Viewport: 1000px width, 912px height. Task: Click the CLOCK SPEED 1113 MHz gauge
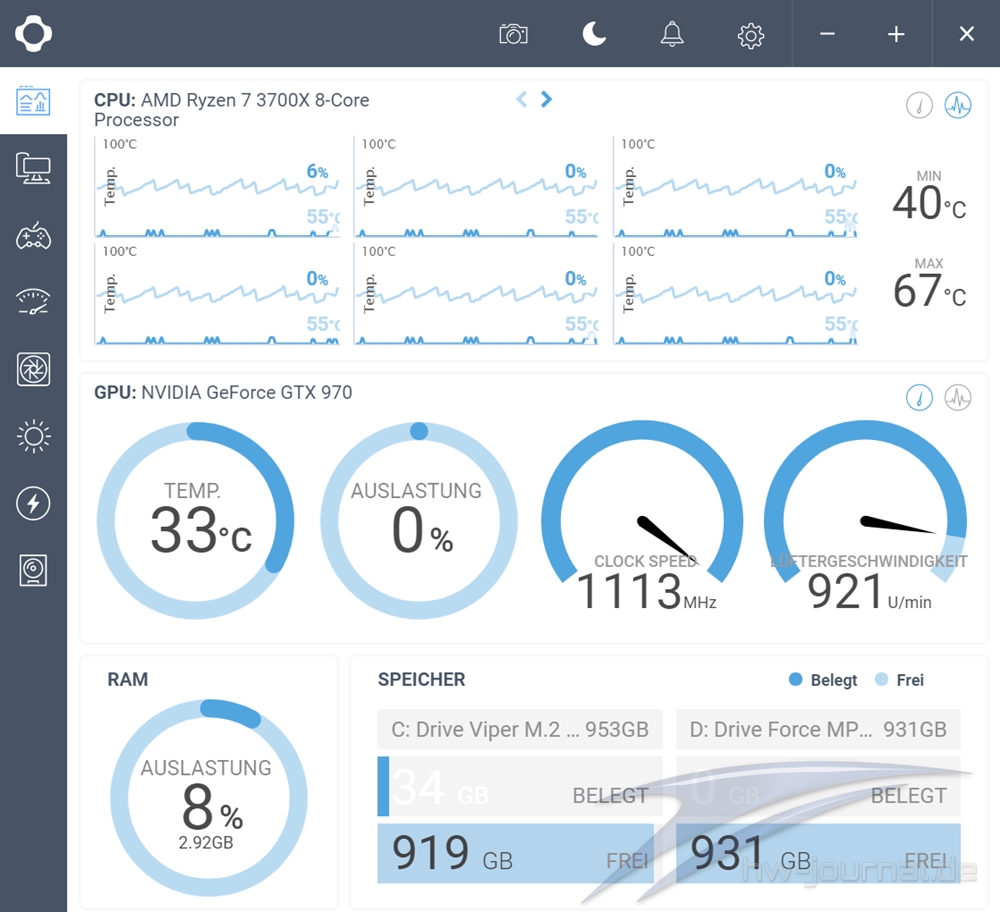click(x=642, y=515)
